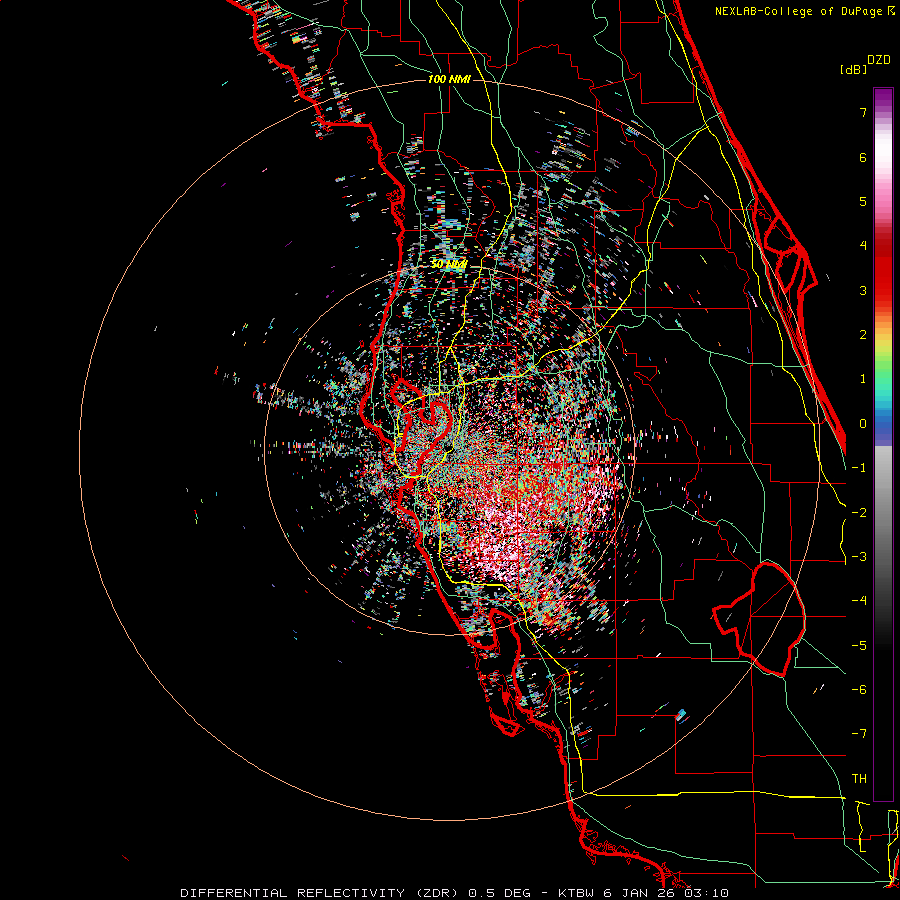The width and height of the screenshot is (900, 900).
Task: Click the 0 scale value
Action: [863, 424]
